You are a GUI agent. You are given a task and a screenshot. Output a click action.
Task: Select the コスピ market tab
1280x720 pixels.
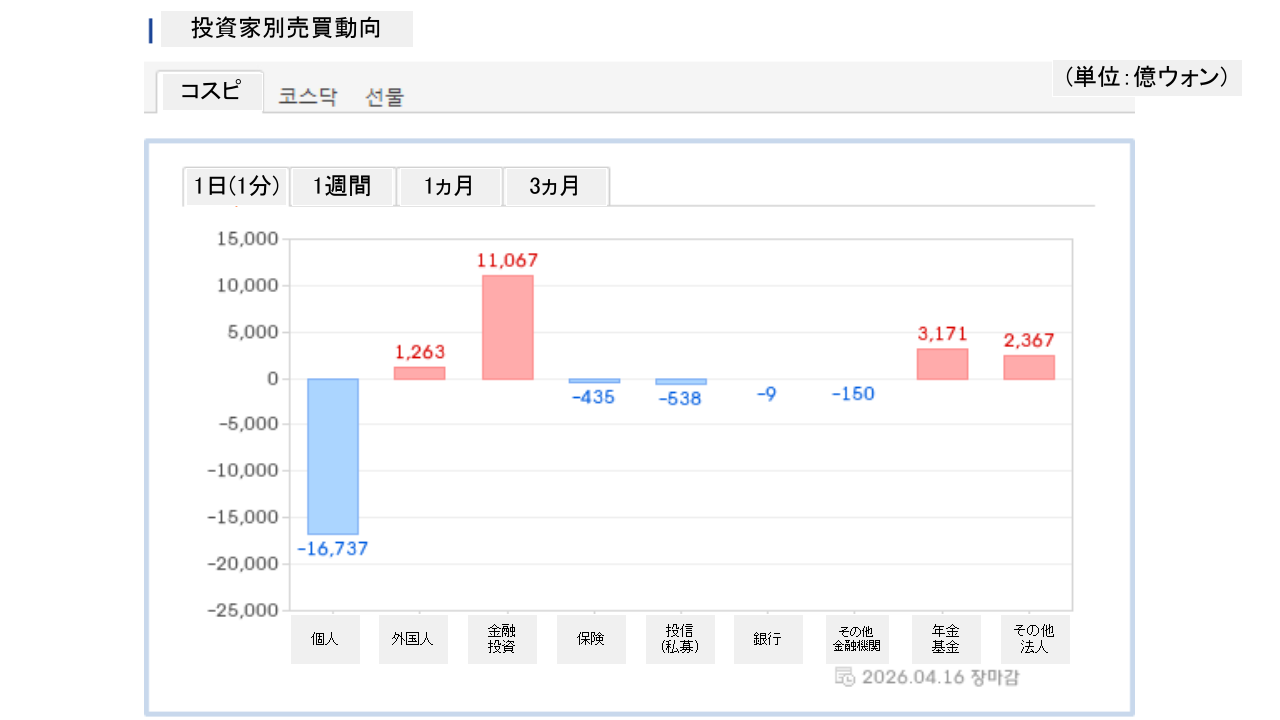click(x=210, y=92)
